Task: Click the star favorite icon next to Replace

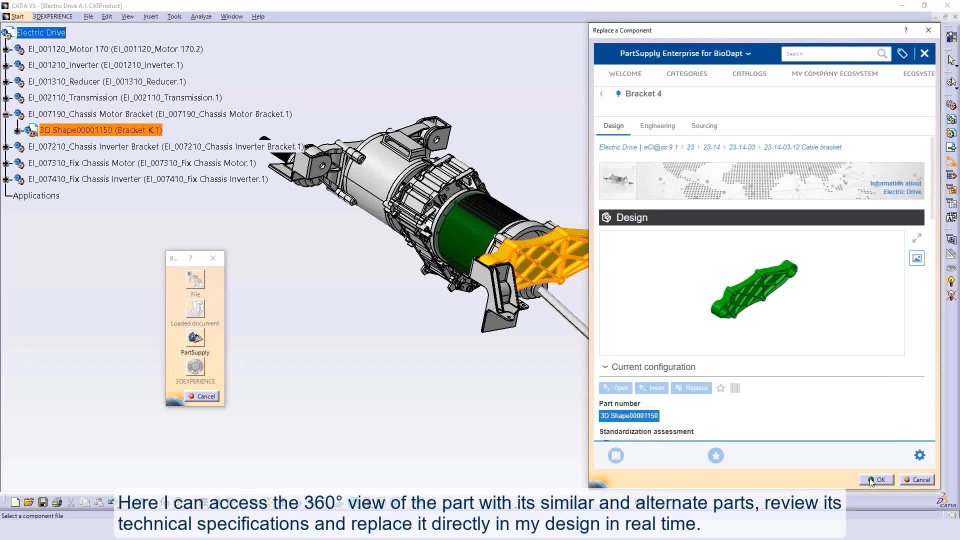Action: [x=721, y=388]
